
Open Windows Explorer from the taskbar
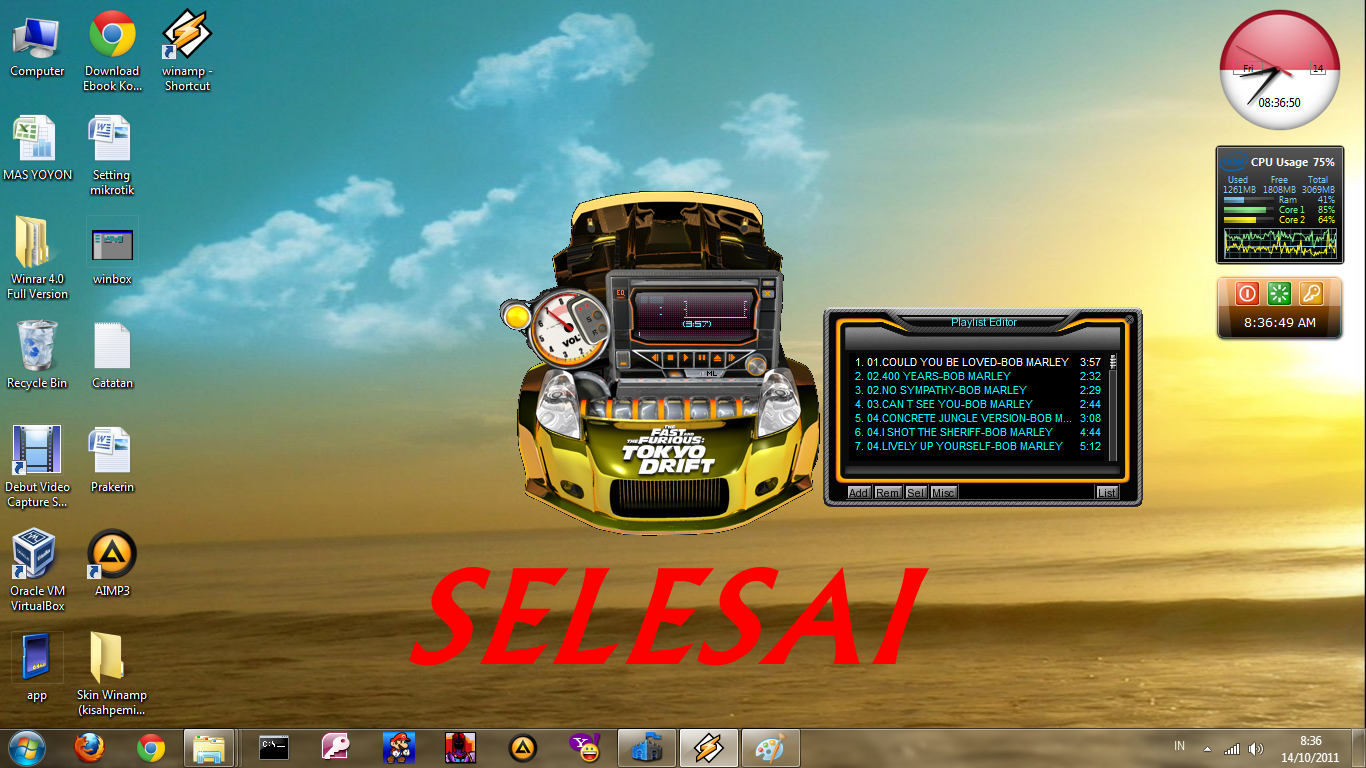[210, 748]
